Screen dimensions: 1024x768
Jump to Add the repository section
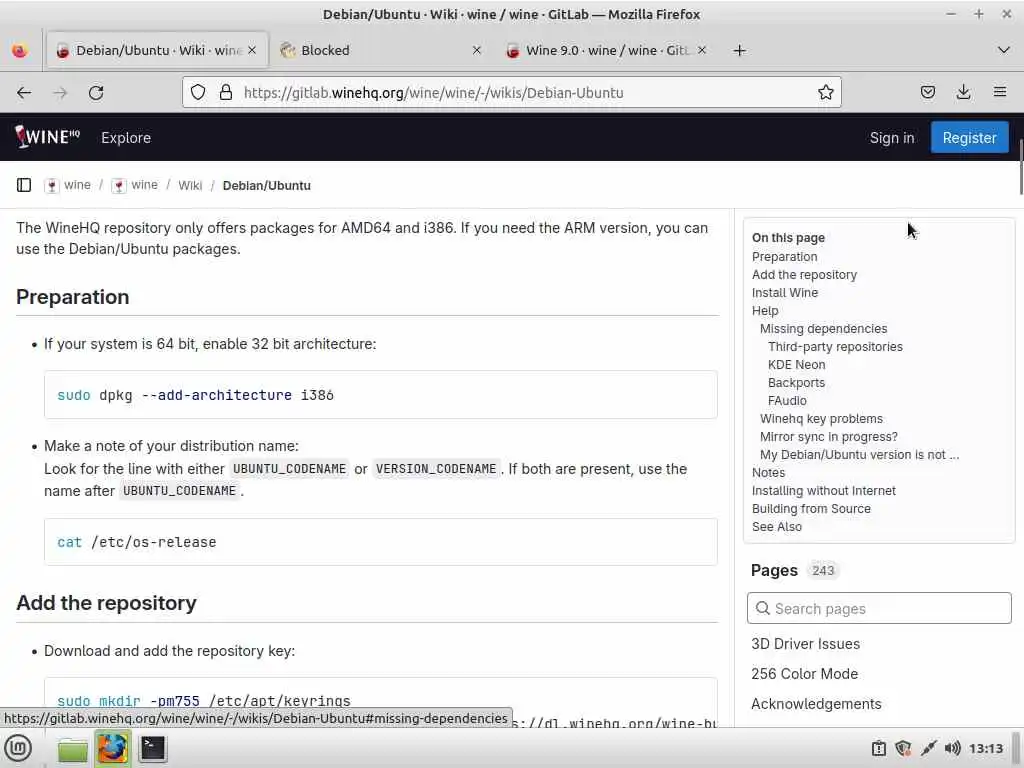(804, 275)
